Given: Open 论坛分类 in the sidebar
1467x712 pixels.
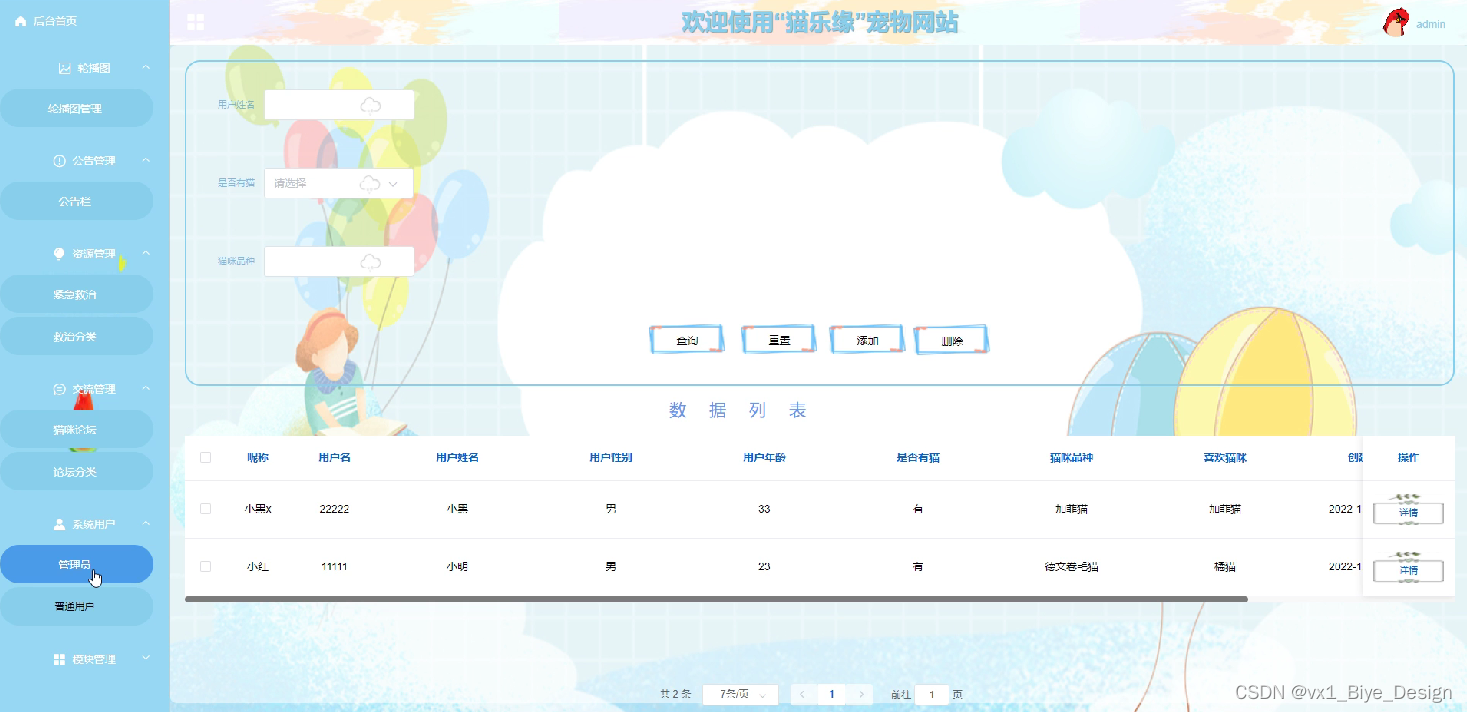Looking at the screenshot, I should tap(76, 471).
